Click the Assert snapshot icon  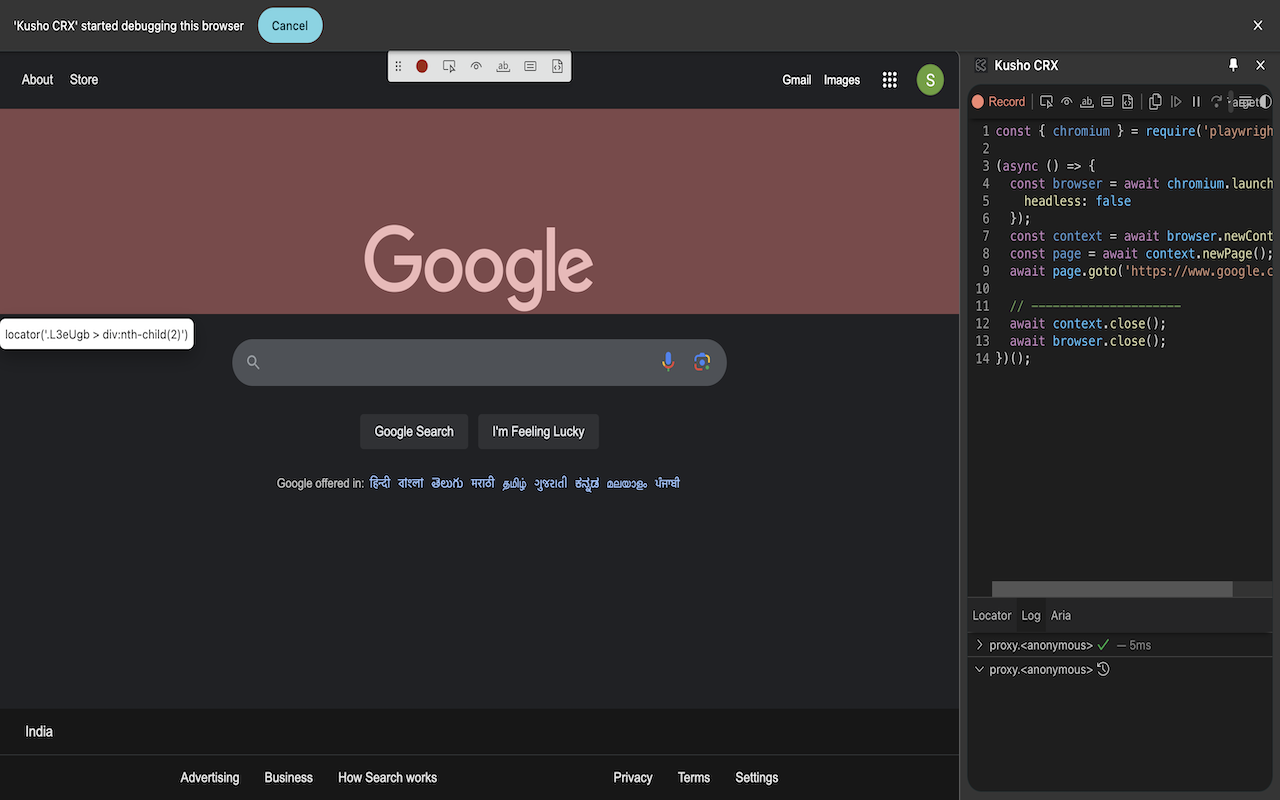1128,101
